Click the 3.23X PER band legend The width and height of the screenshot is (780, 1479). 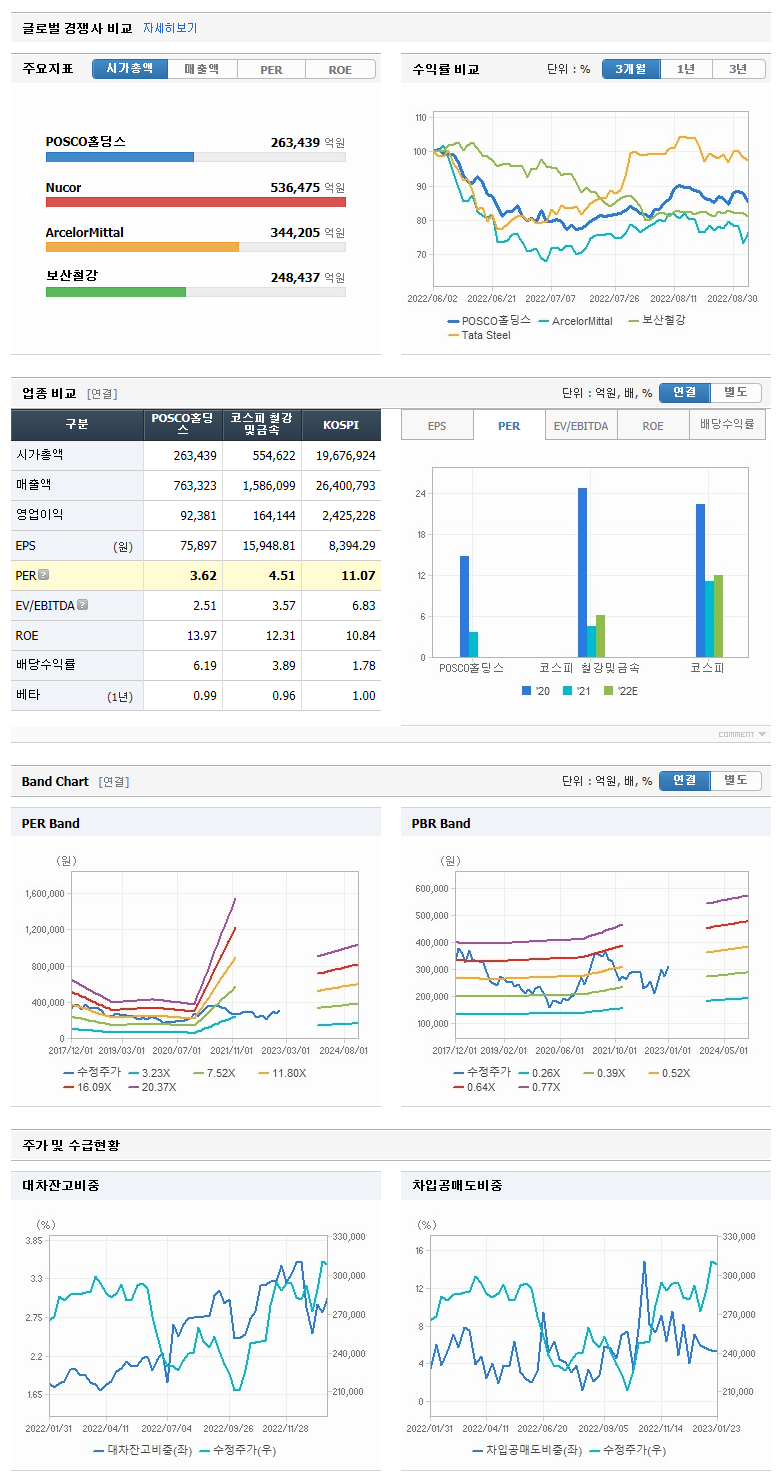pyautogui.click(x=149, y=1072)
